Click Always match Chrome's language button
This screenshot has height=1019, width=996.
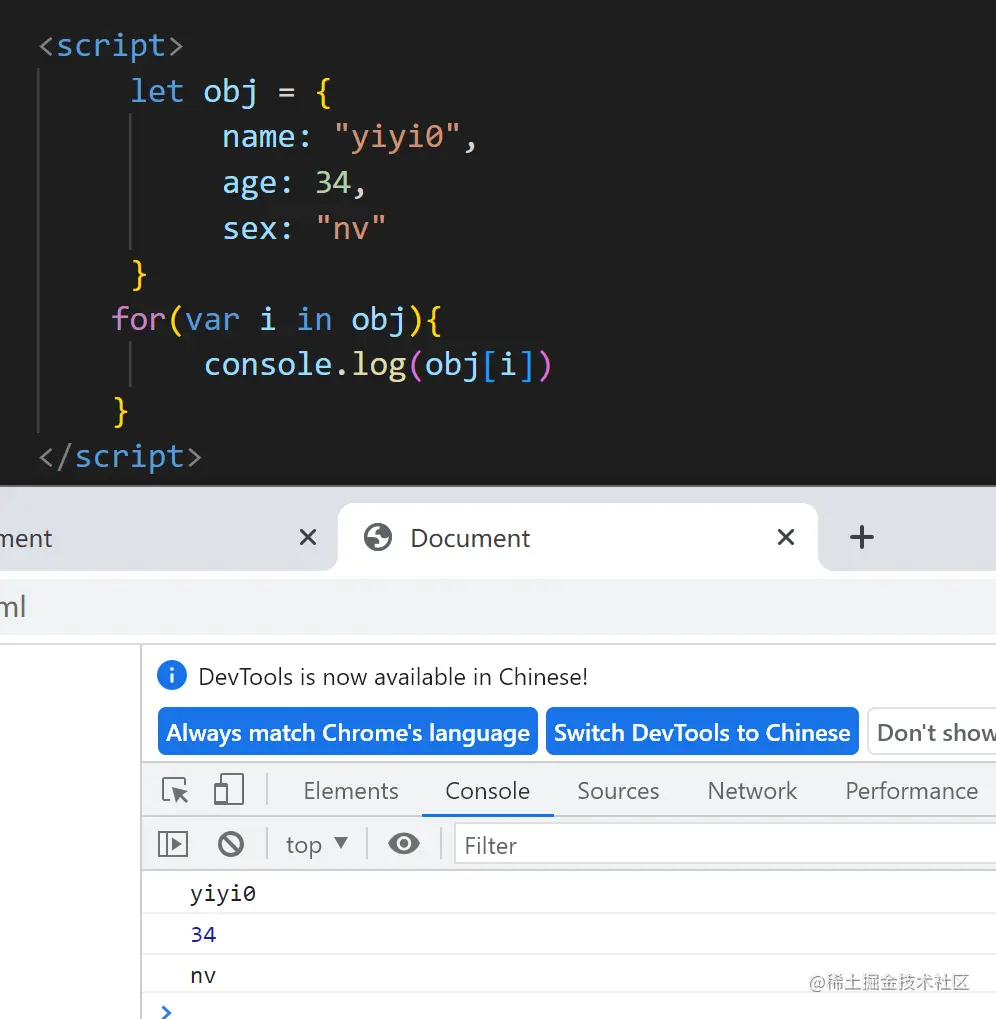click(348, 732)
